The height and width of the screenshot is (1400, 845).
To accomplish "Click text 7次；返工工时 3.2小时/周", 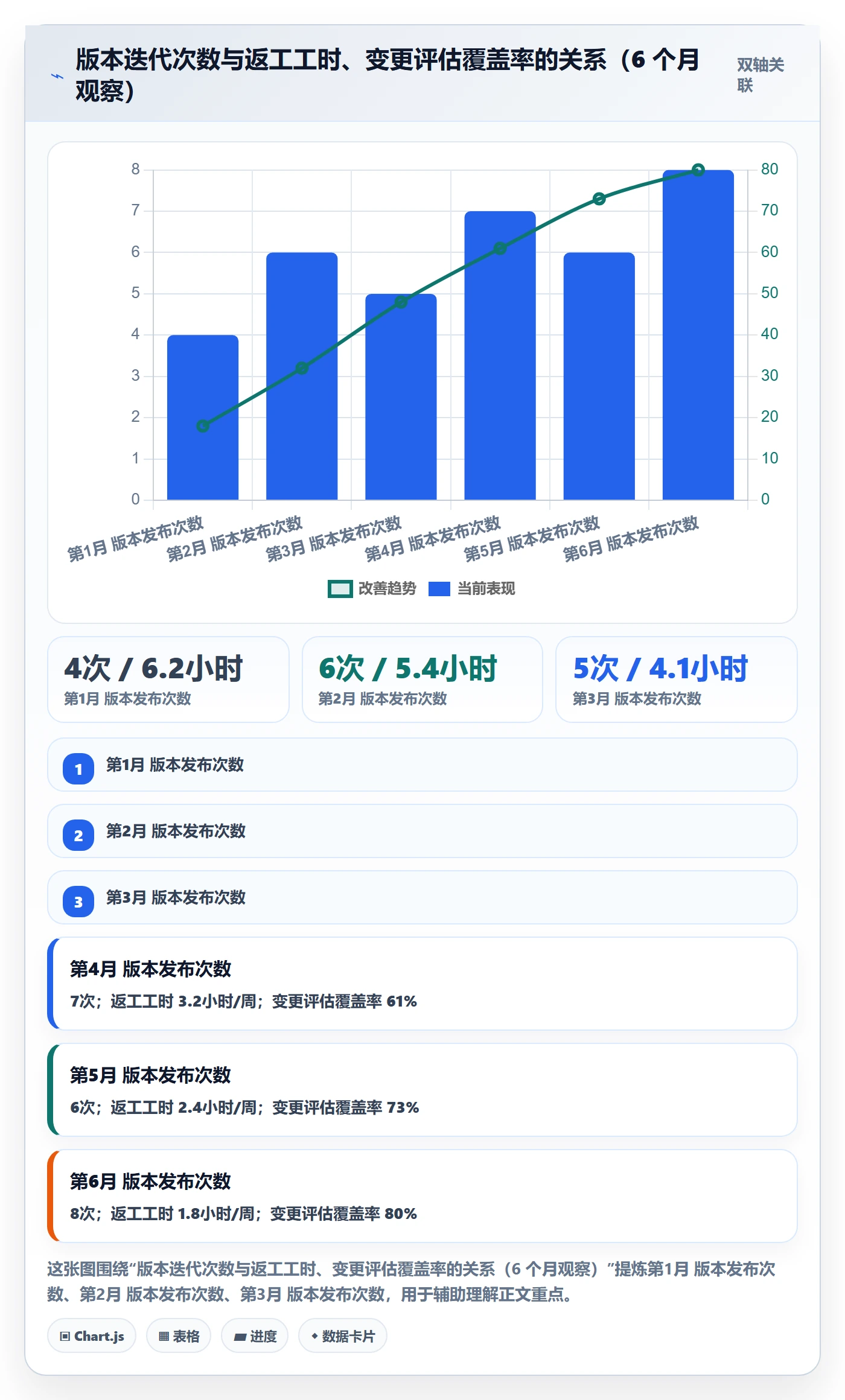I will tap(163, 1002).
